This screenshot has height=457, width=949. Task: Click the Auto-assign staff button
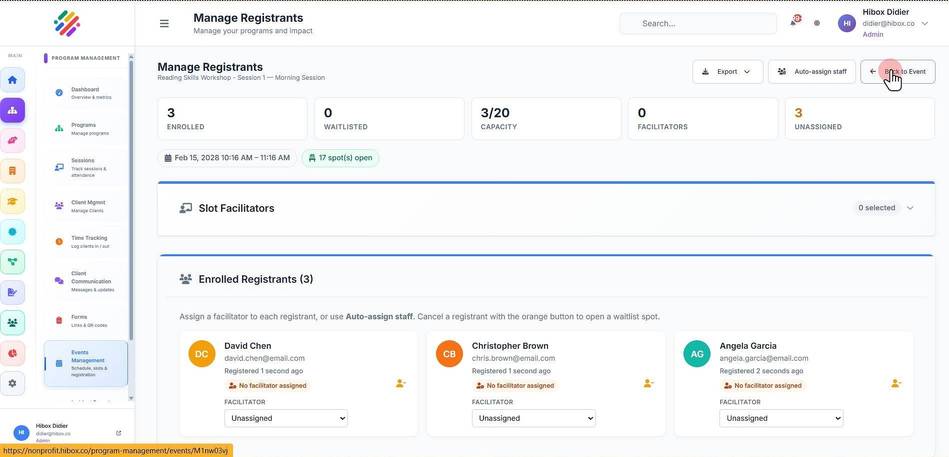tap(812, 71)
